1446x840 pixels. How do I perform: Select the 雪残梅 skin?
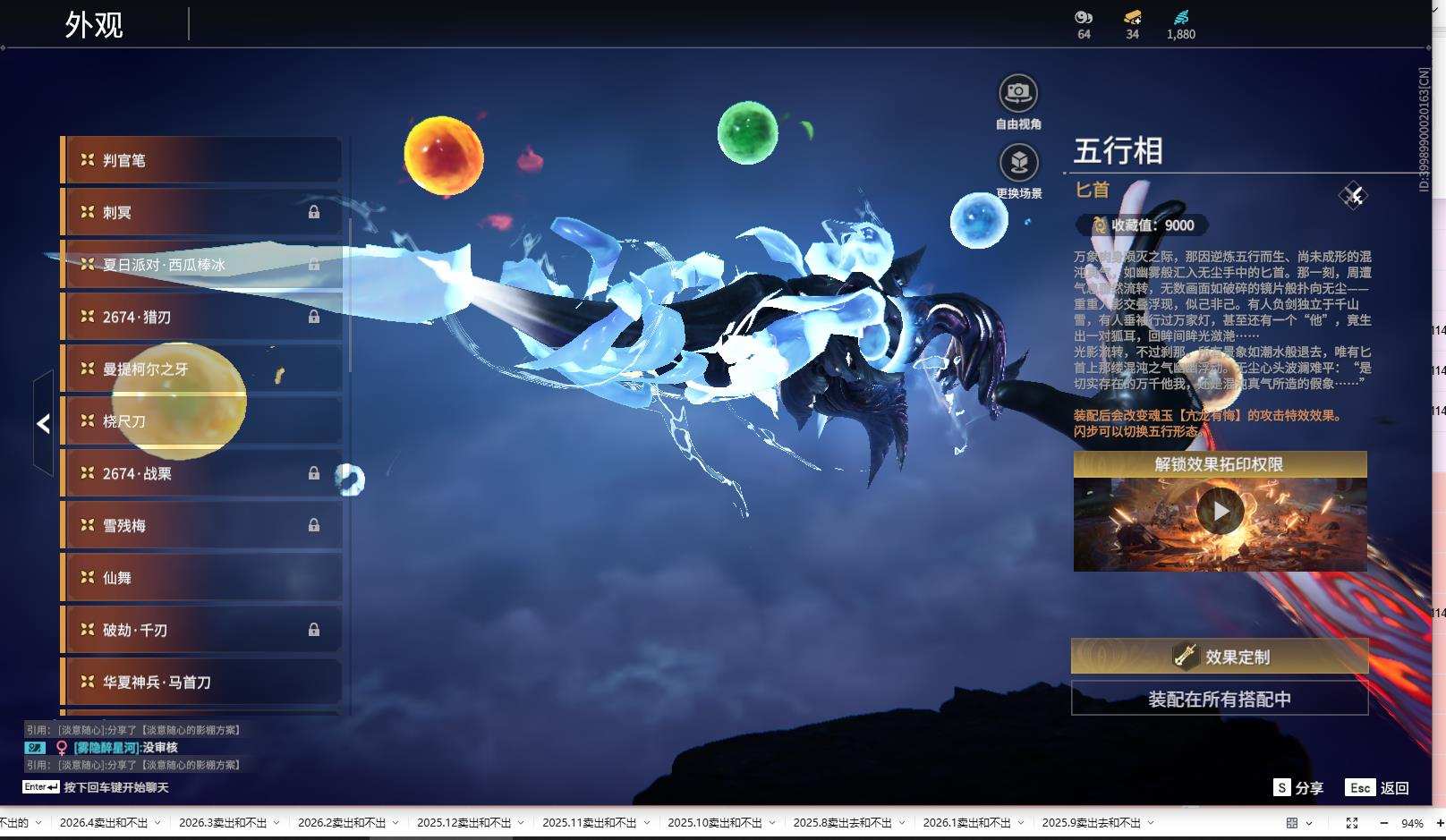coord(201,525)
